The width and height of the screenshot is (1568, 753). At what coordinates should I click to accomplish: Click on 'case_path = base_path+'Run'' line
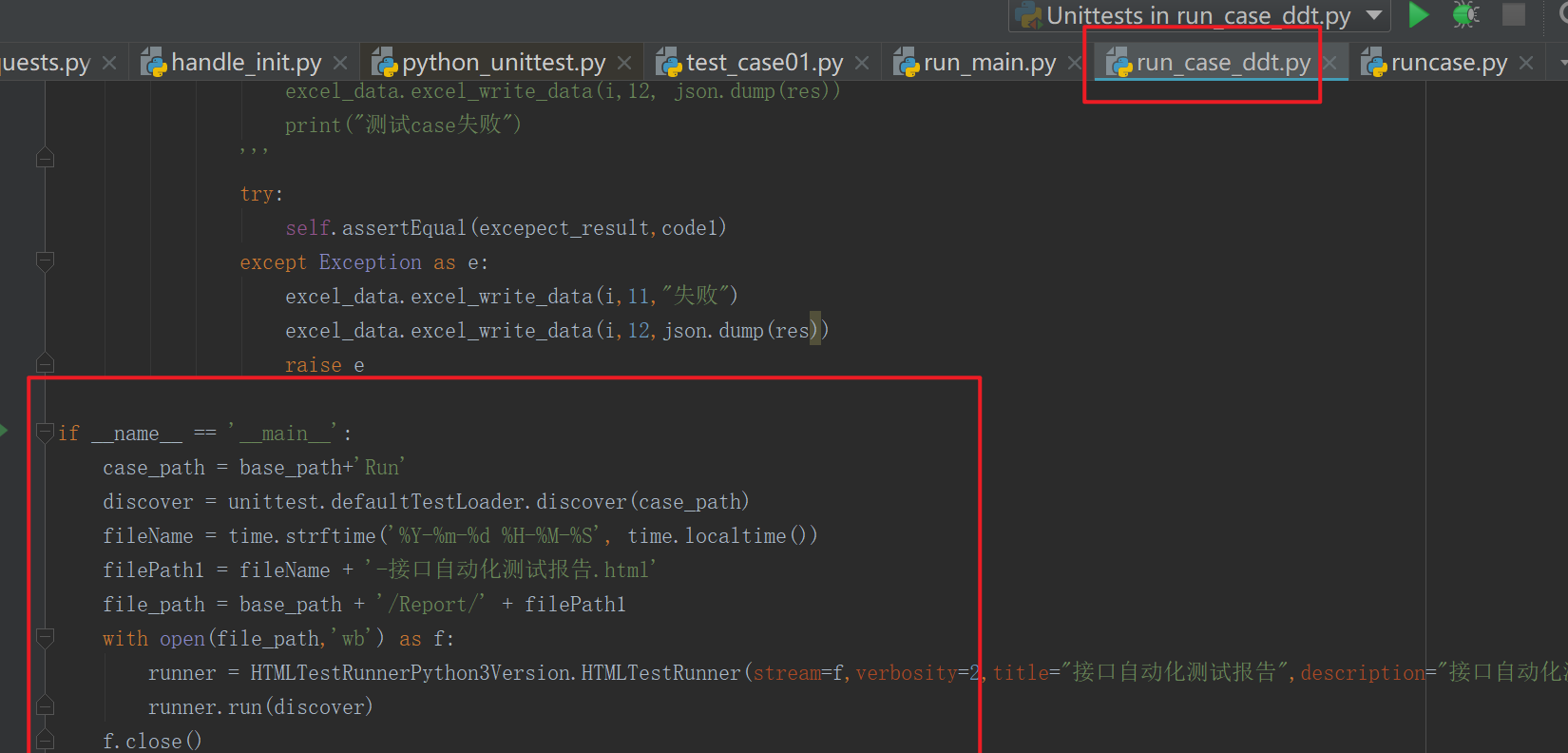tap(254, 468)
